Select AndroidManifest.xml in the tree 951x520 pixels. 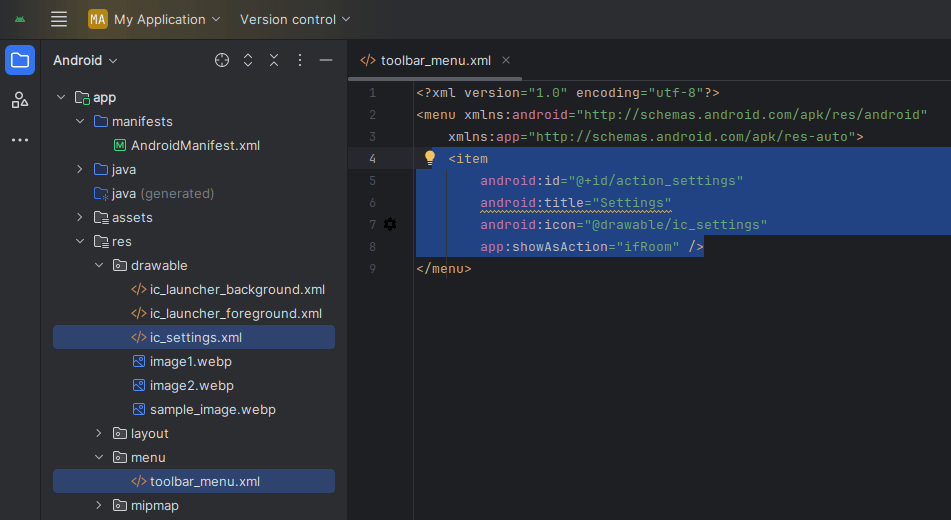pyautogui.click(x=194, y=146)
